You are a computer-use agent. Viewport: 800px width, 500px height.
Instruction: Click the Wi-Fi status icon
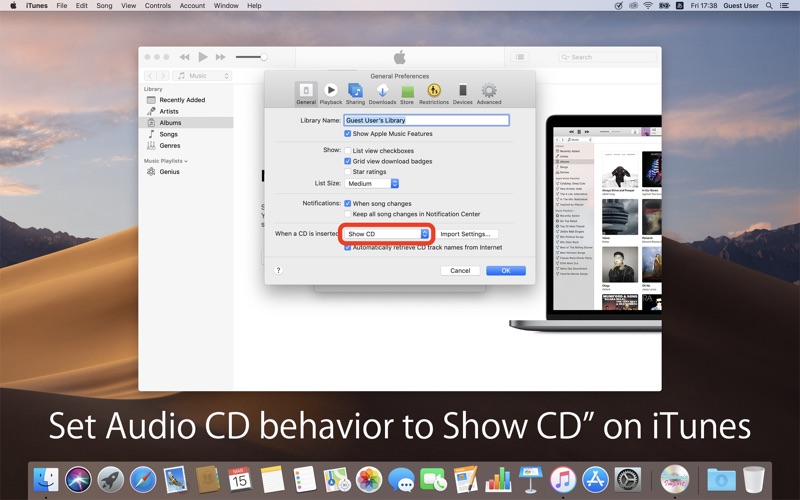[648, 6]
